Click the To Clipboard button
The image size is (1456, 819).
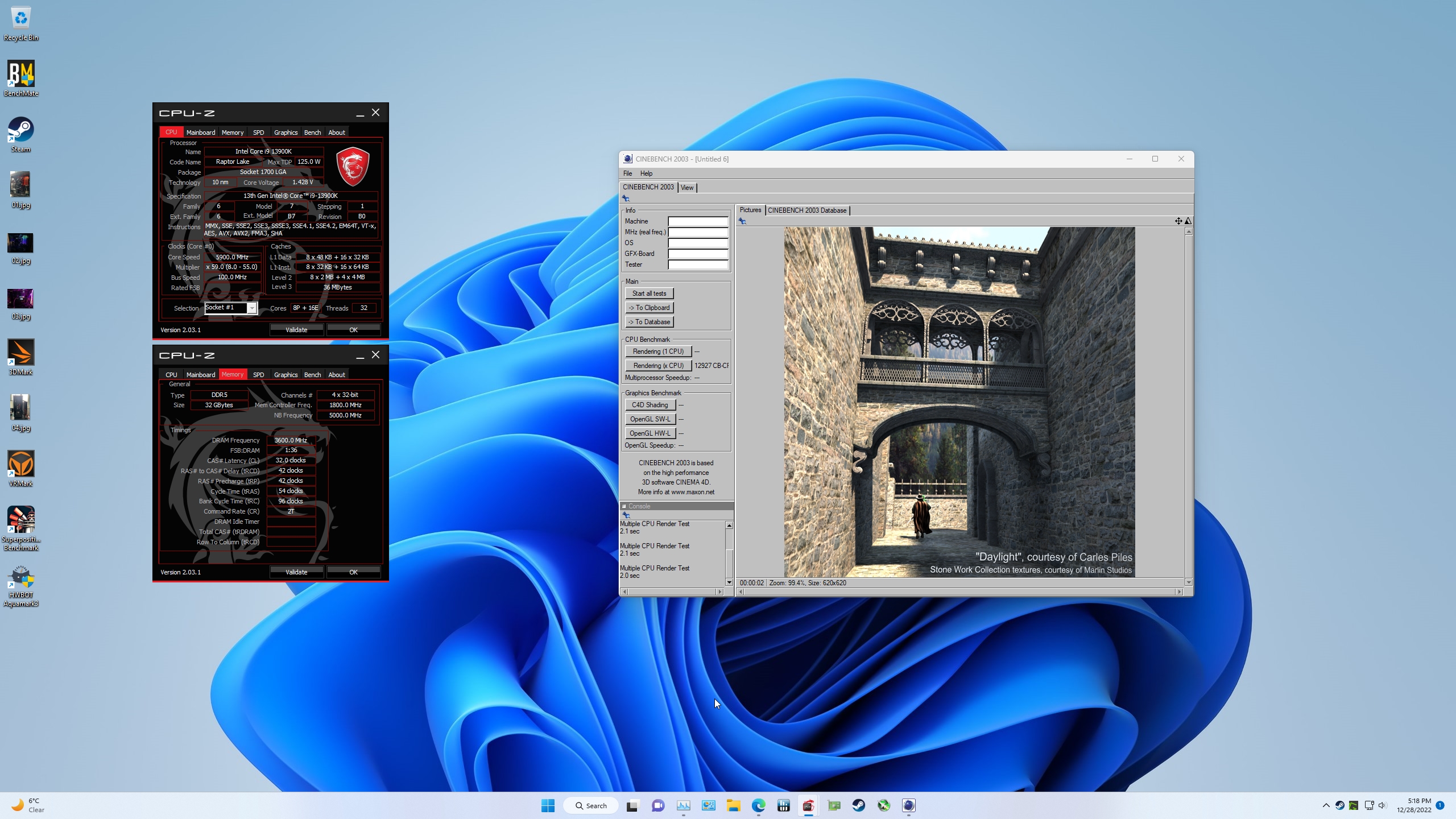649,308
